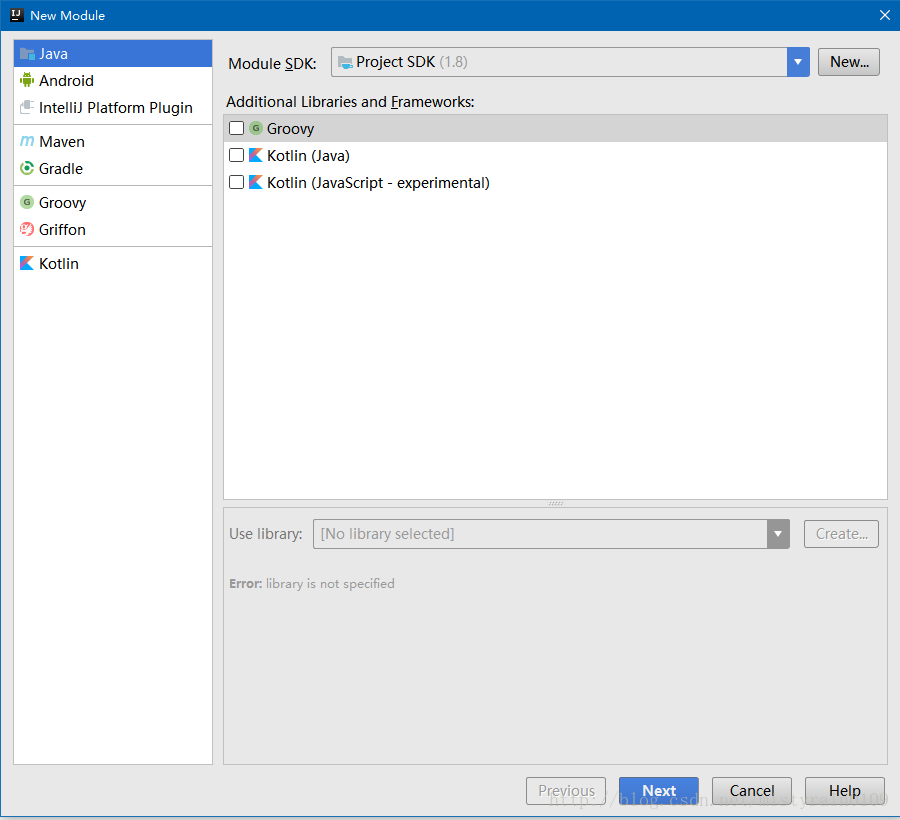Click the Error: library is not specified text
This screenshot has height=820, width=900.
pyautogui.click(x=312, y=584)
